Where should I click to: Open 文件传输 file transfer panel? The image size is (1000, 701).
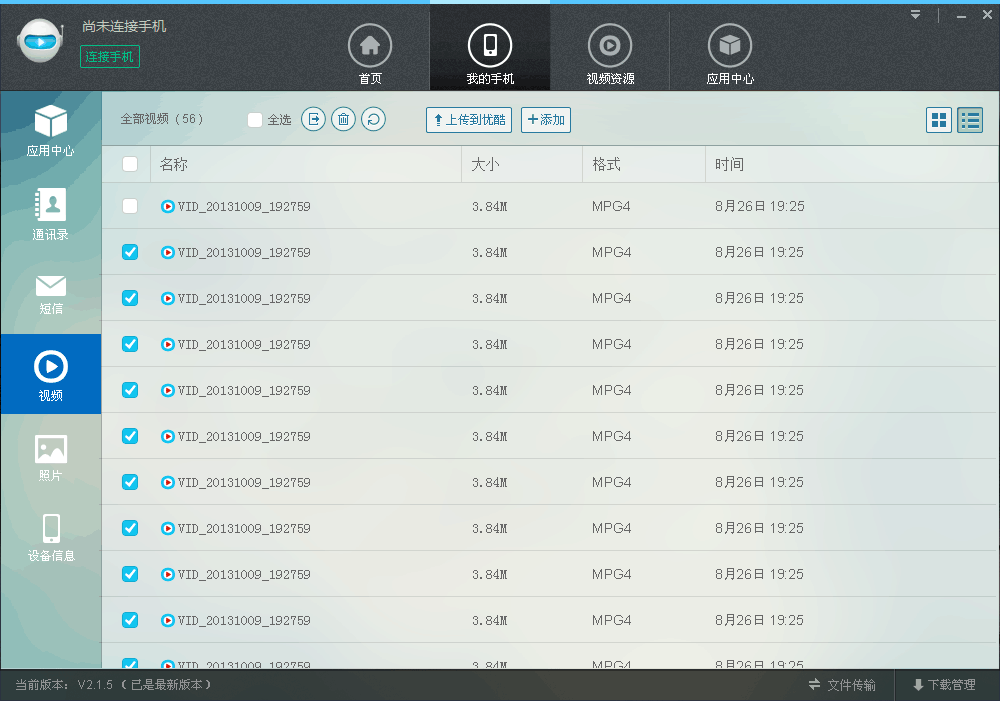(x=842, y=685)
